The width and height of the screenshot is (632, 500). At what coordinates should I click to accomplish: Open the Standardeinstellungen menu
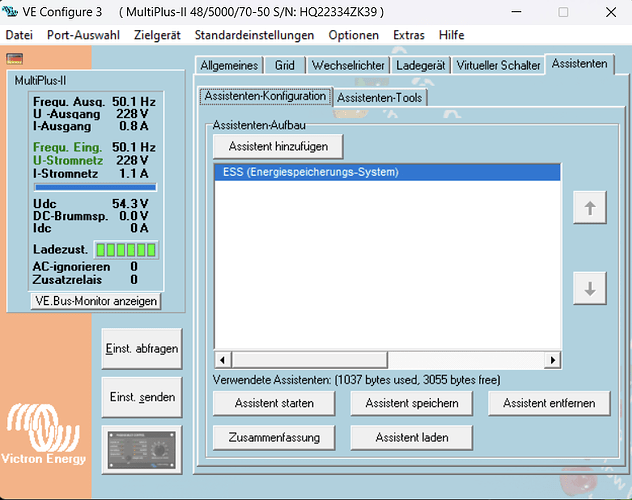tap(254, 35)
